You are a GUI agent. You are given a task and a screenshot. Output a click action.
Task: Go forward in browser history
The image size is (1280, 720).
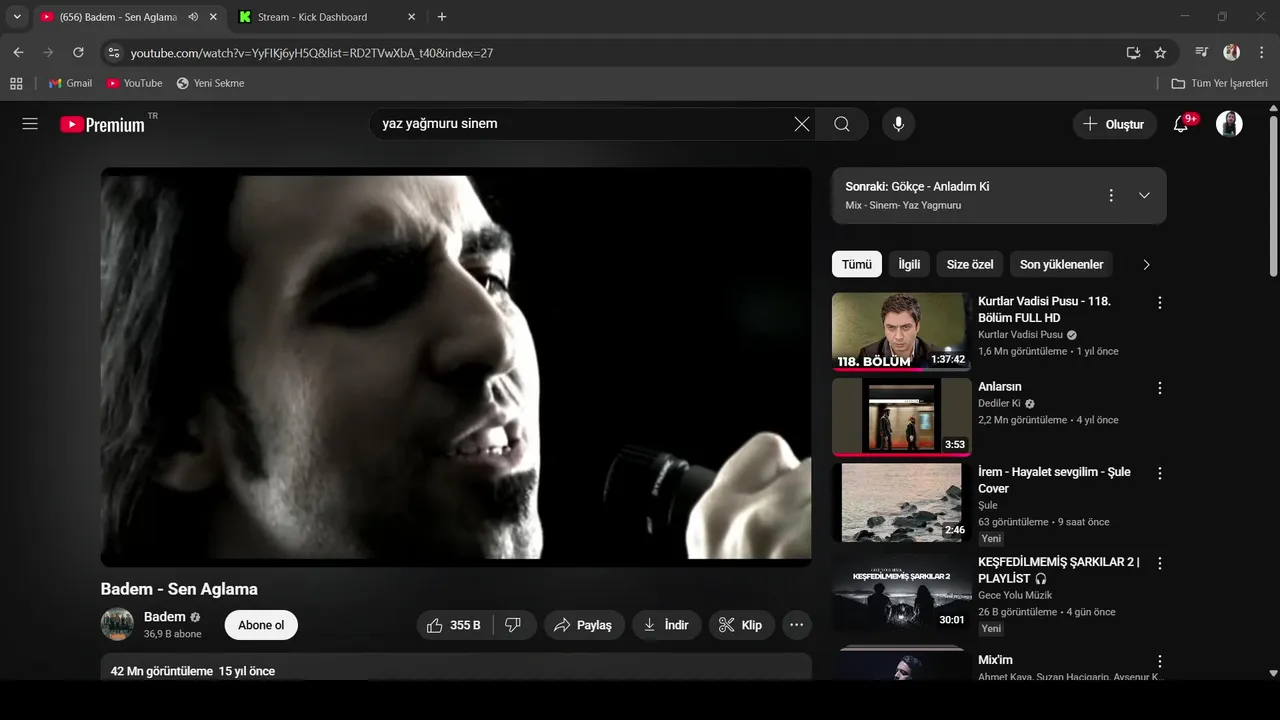coord(48,53)
